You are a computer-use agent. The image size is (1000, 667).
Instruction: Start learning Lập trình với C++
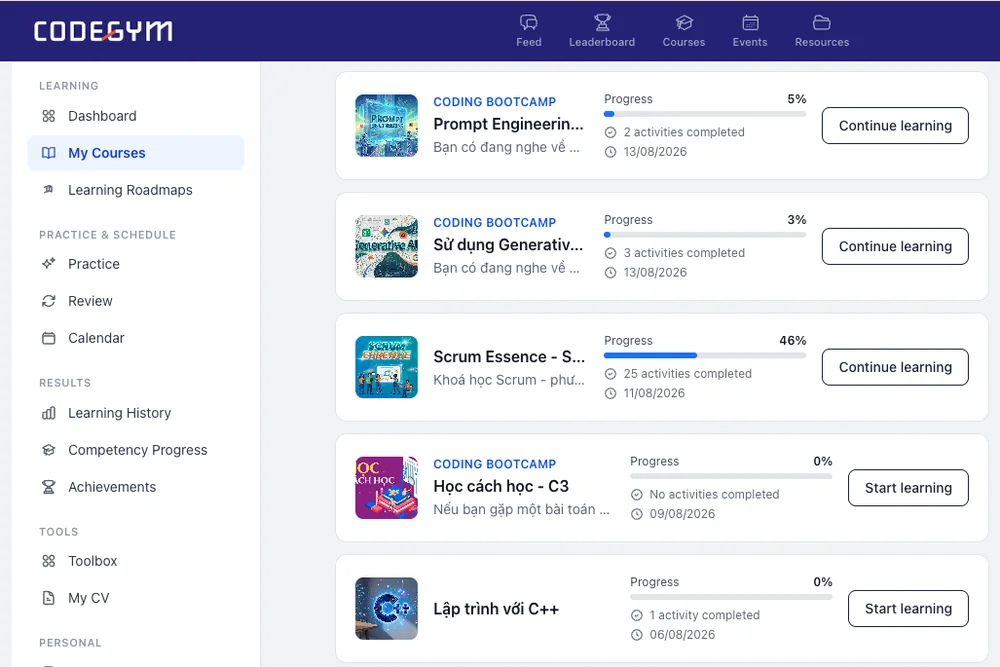[908, 608]
